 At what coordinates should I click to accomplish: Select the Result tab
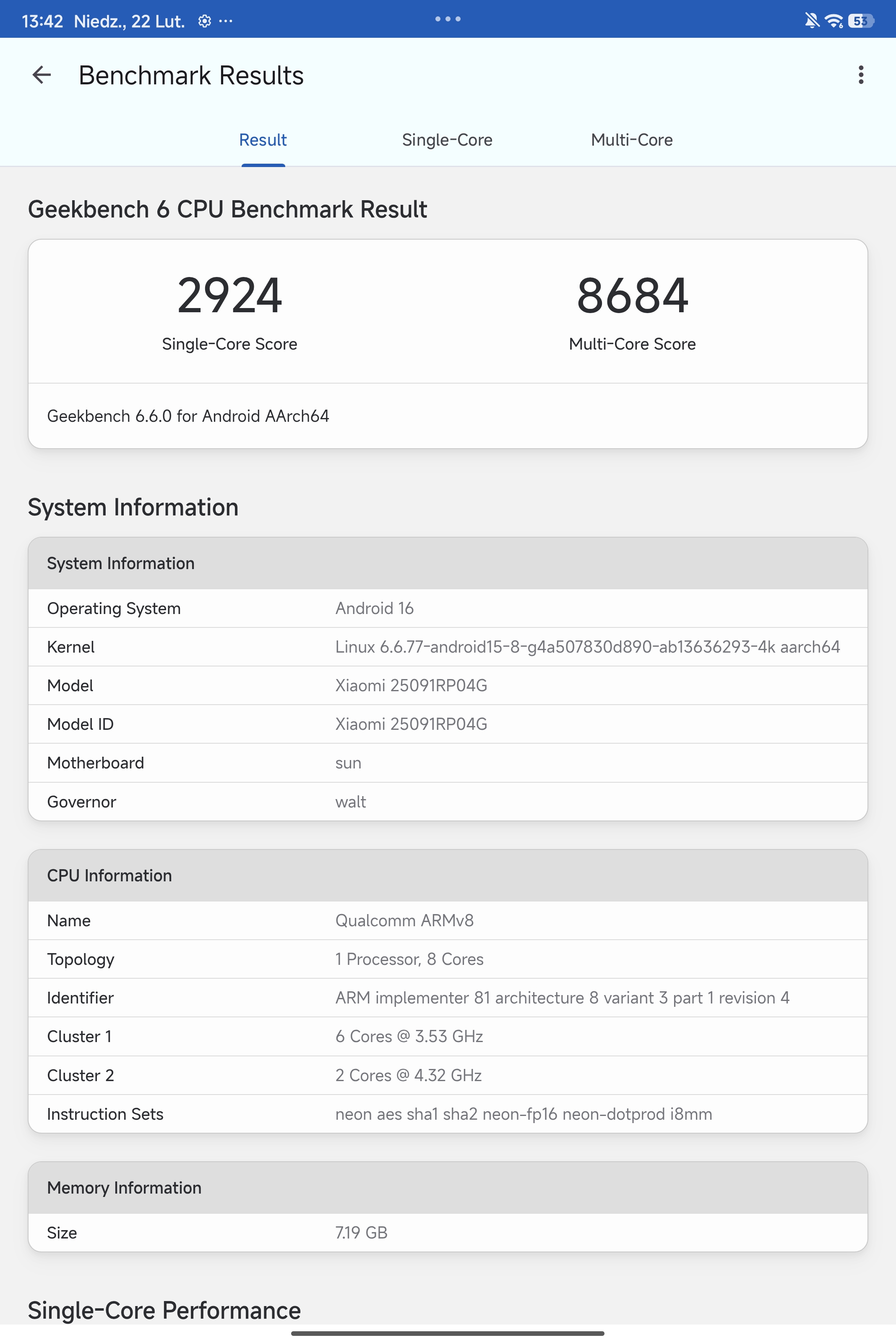tap(263, 140)
